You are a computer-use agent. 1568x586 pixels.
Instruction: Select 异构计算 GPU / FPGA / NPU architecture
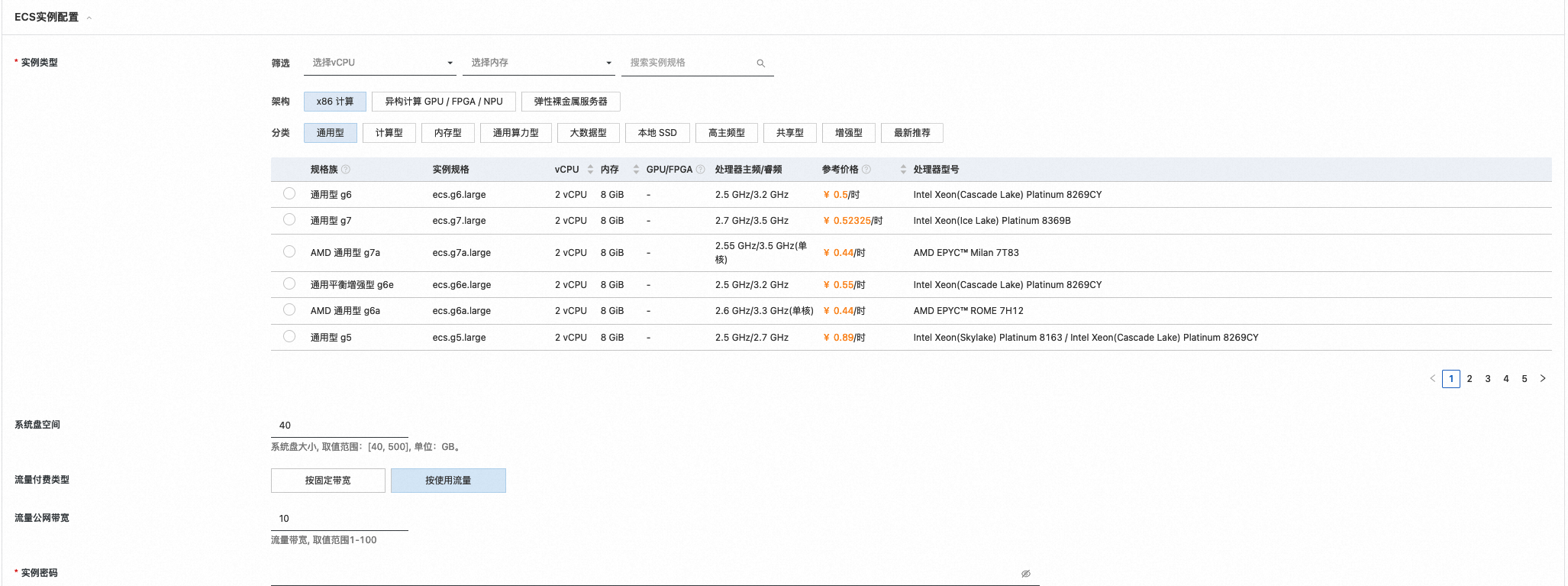[x=444, y=102]
